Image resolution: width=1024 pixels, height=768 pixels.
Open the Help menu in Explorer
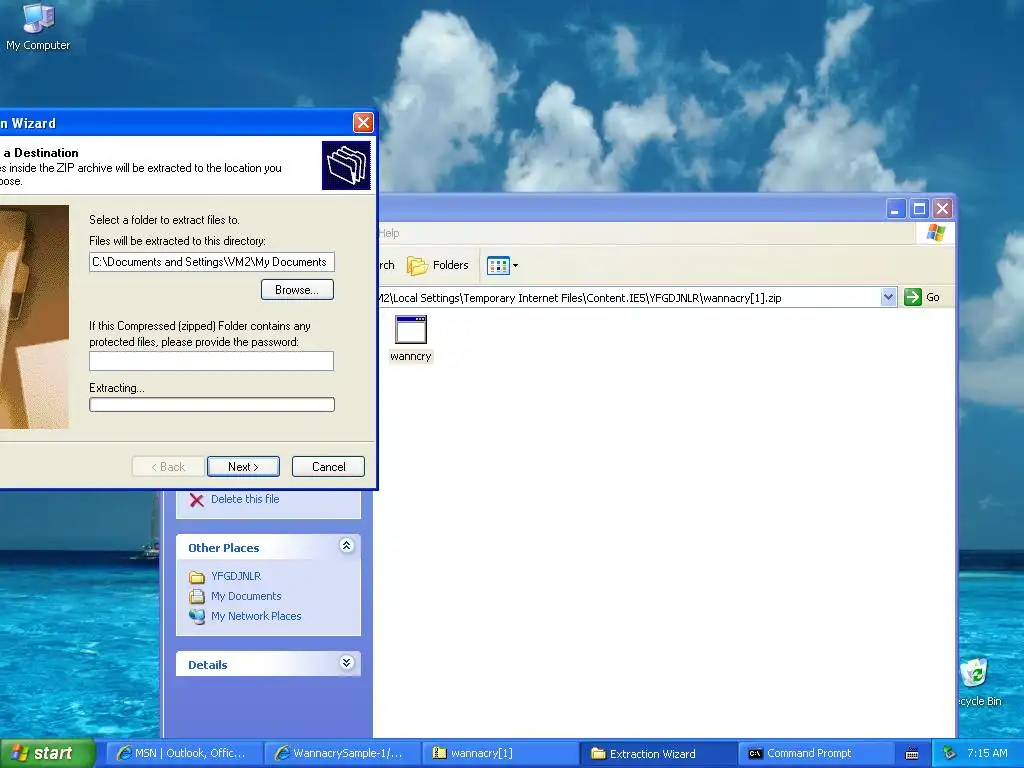pos(389,233)
